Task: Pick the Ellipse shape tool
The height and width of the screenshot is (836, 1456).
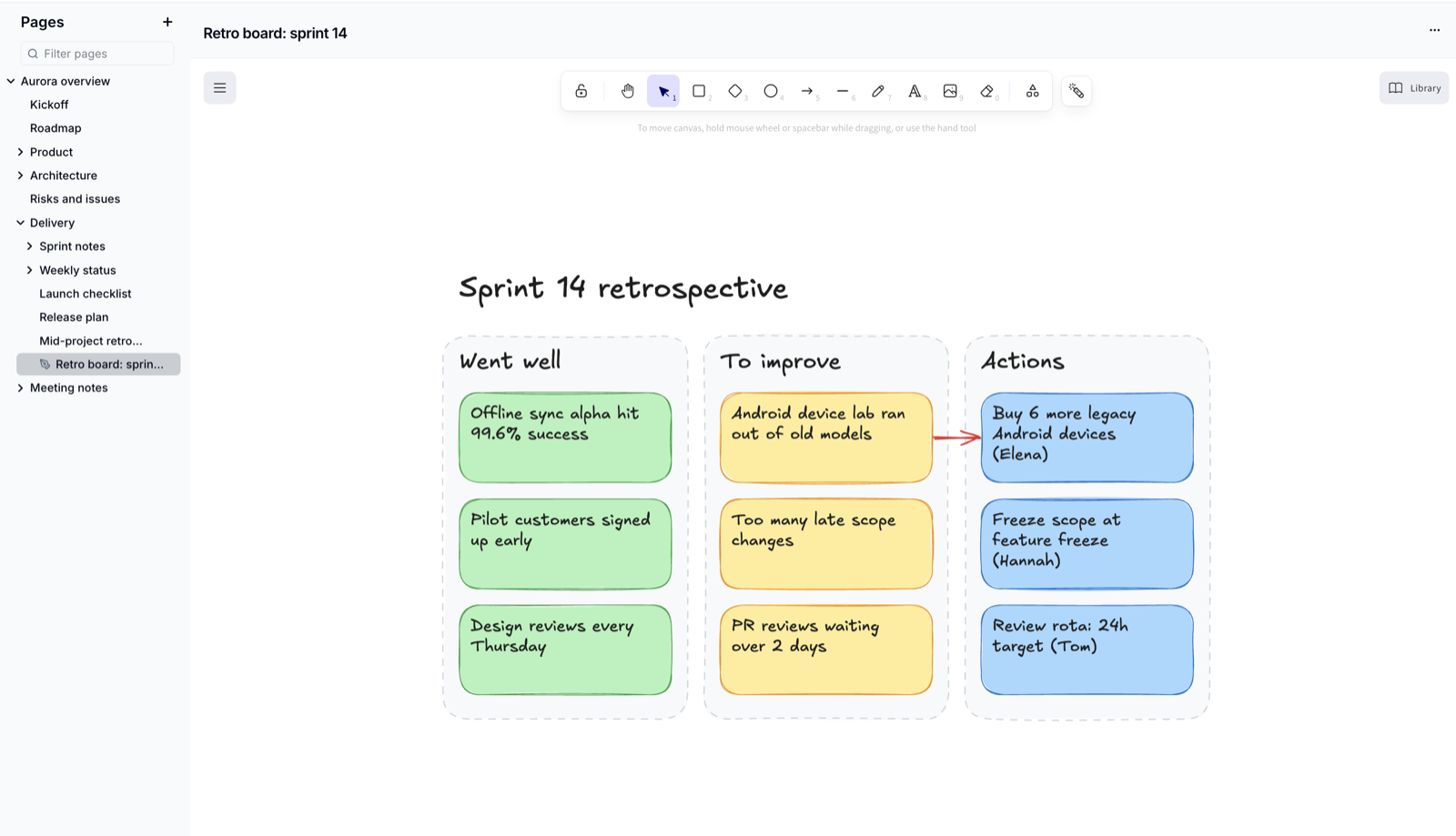Action: 771,91
